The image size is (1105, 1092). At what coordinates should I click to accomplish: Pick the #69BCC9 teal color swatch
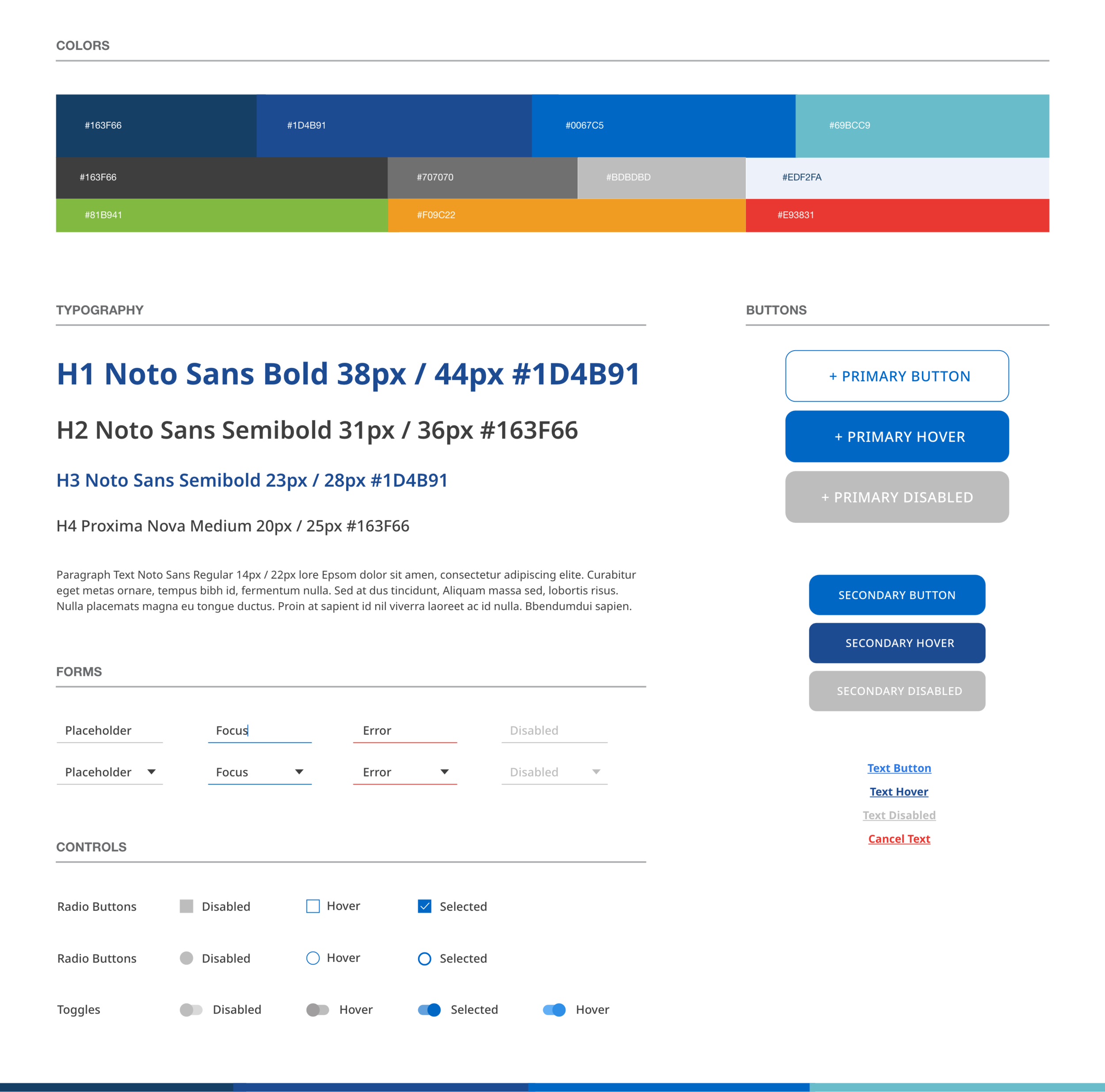pos(922,125)
